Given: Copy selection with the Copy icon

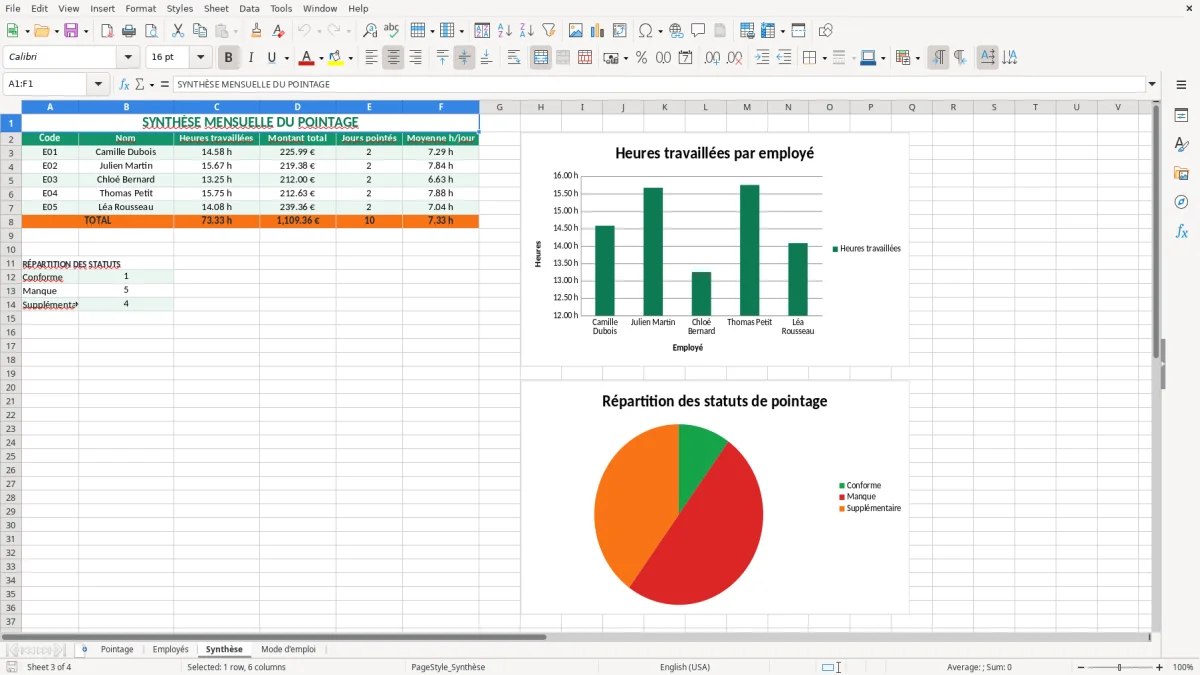Looking at the screenshot, I should click(x=200, y=31).
